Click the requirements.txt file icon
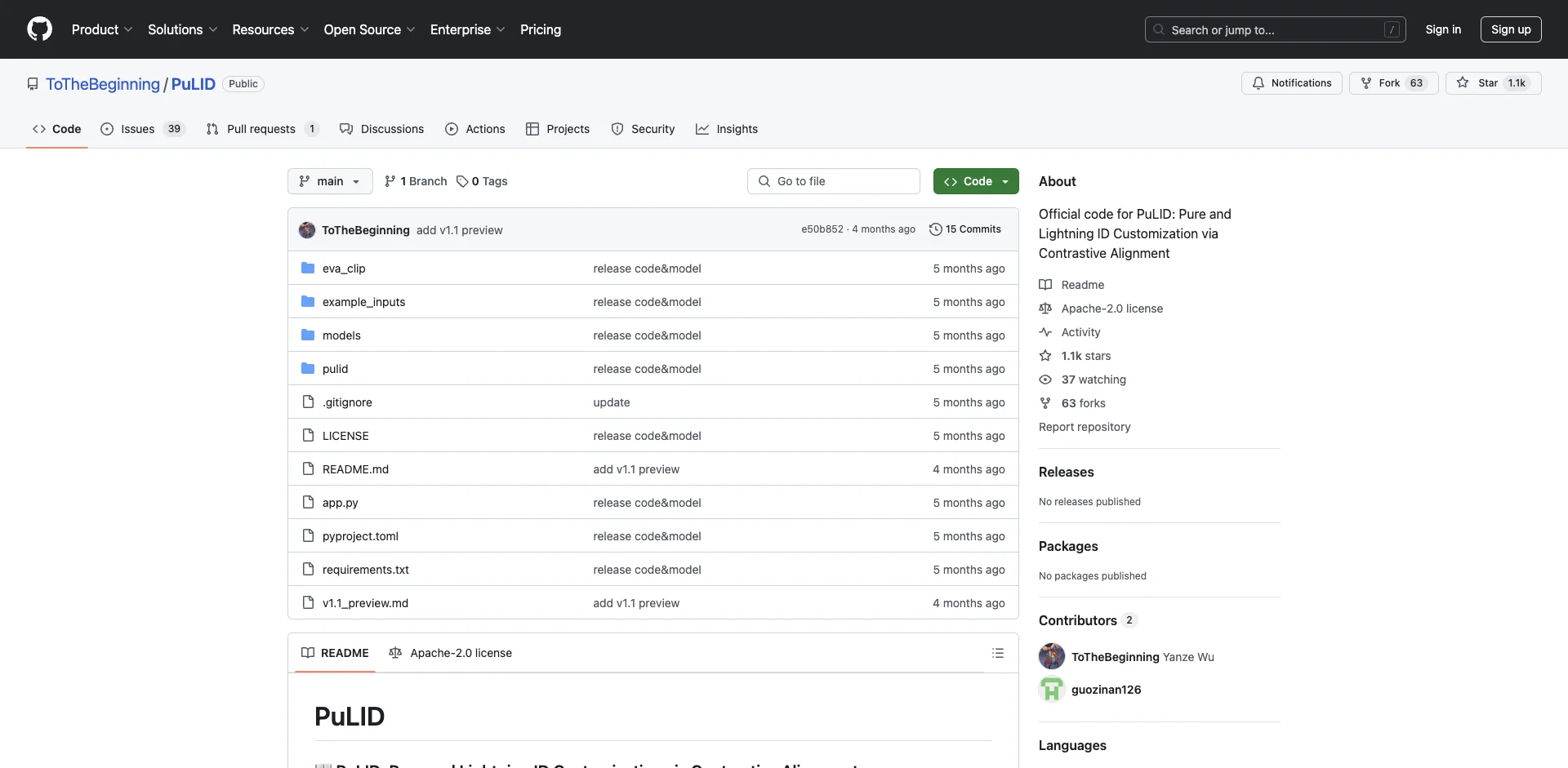 point(308,569)
